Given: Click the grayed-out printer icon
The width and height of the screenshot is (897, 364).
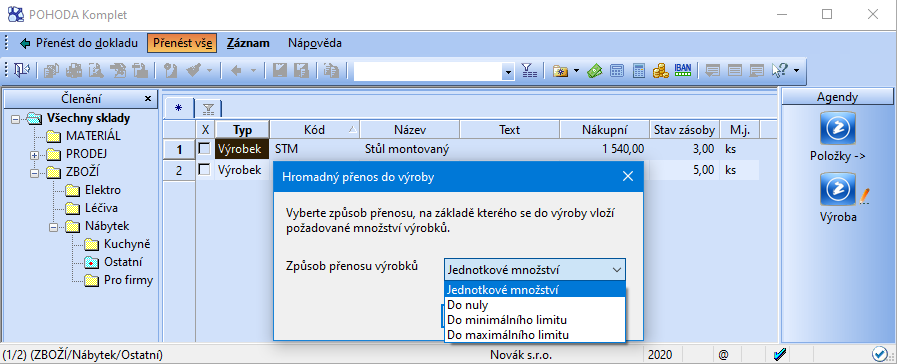Looking at the screenshot, I should click(74, 70).
